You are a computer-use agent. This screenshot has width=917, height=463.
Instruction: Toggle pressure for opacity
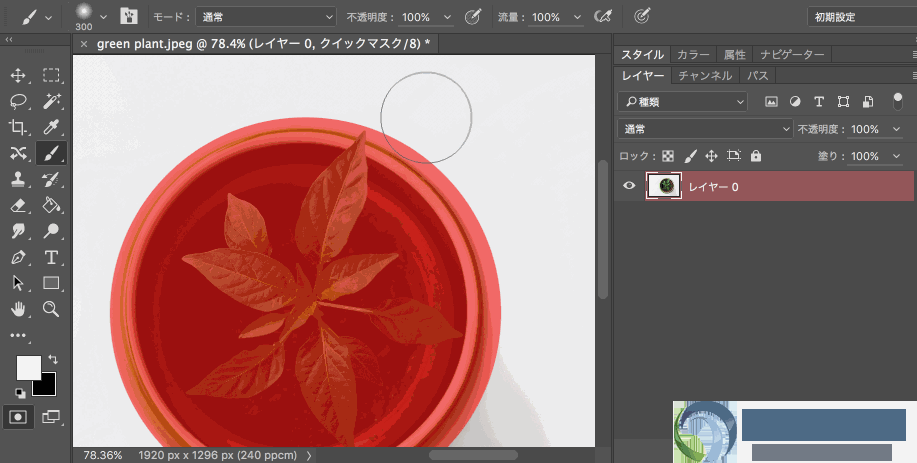click(x=473, y=17)
